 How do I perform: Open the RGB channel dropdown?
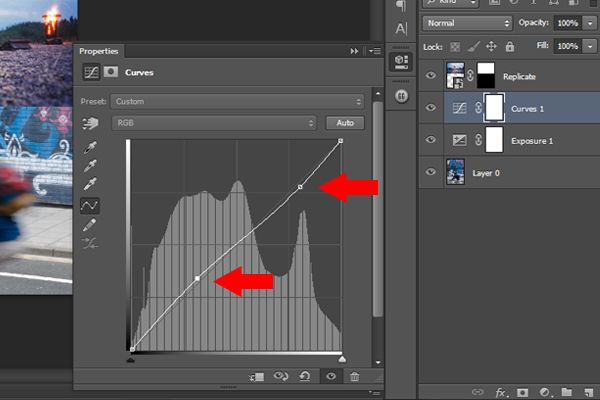214,123
